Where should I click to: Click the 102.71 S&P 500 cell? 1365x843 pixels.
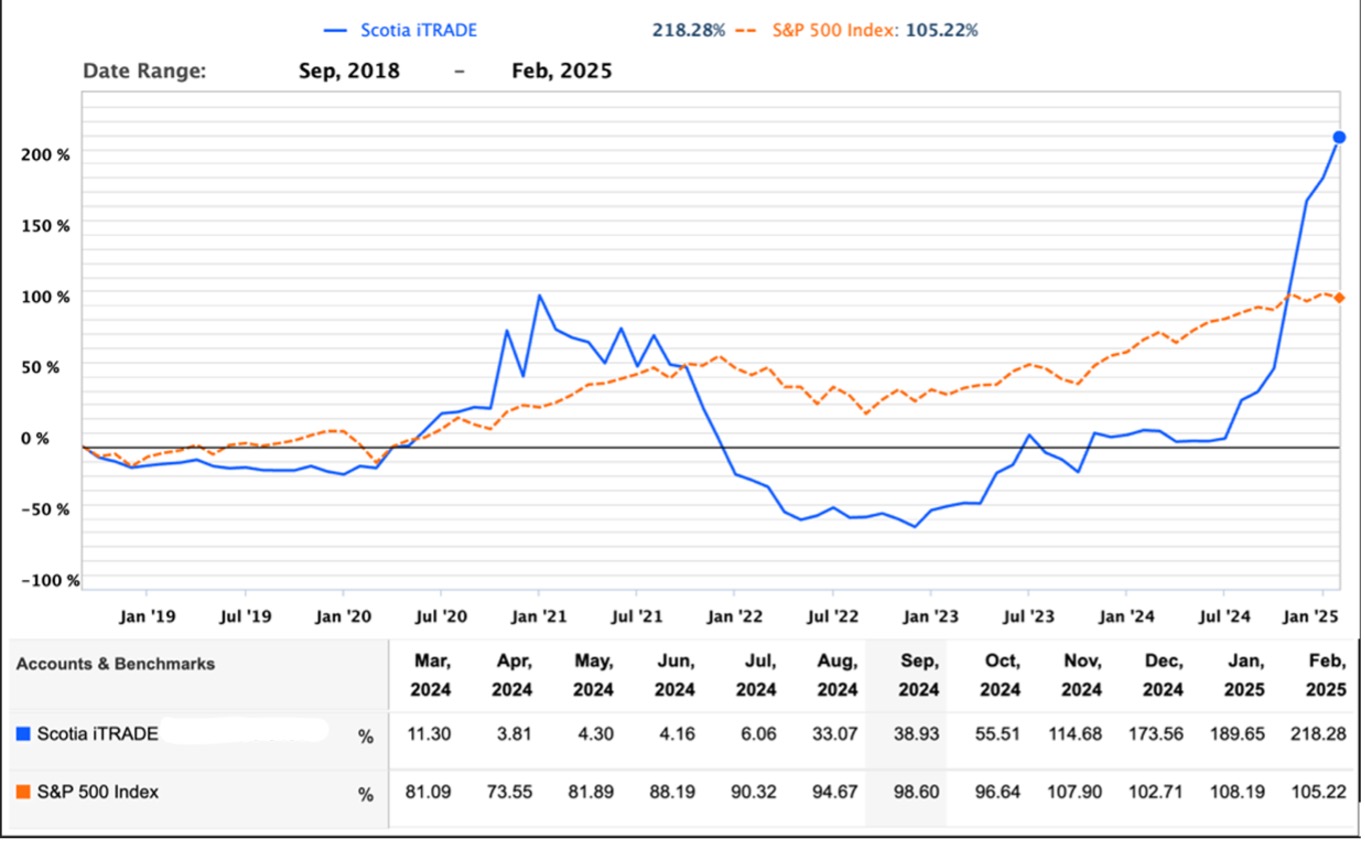[1159, 792]
